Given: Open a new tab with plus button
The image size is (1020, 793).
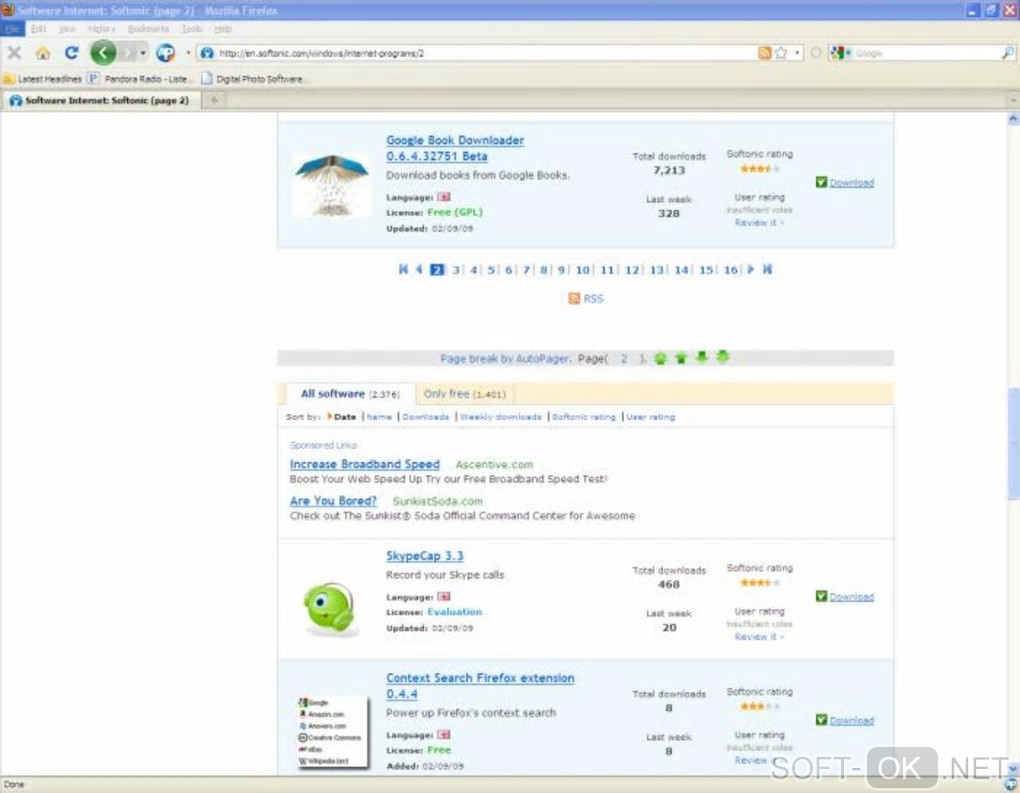Looking at the screenshot, I should [x=214, y=100].
